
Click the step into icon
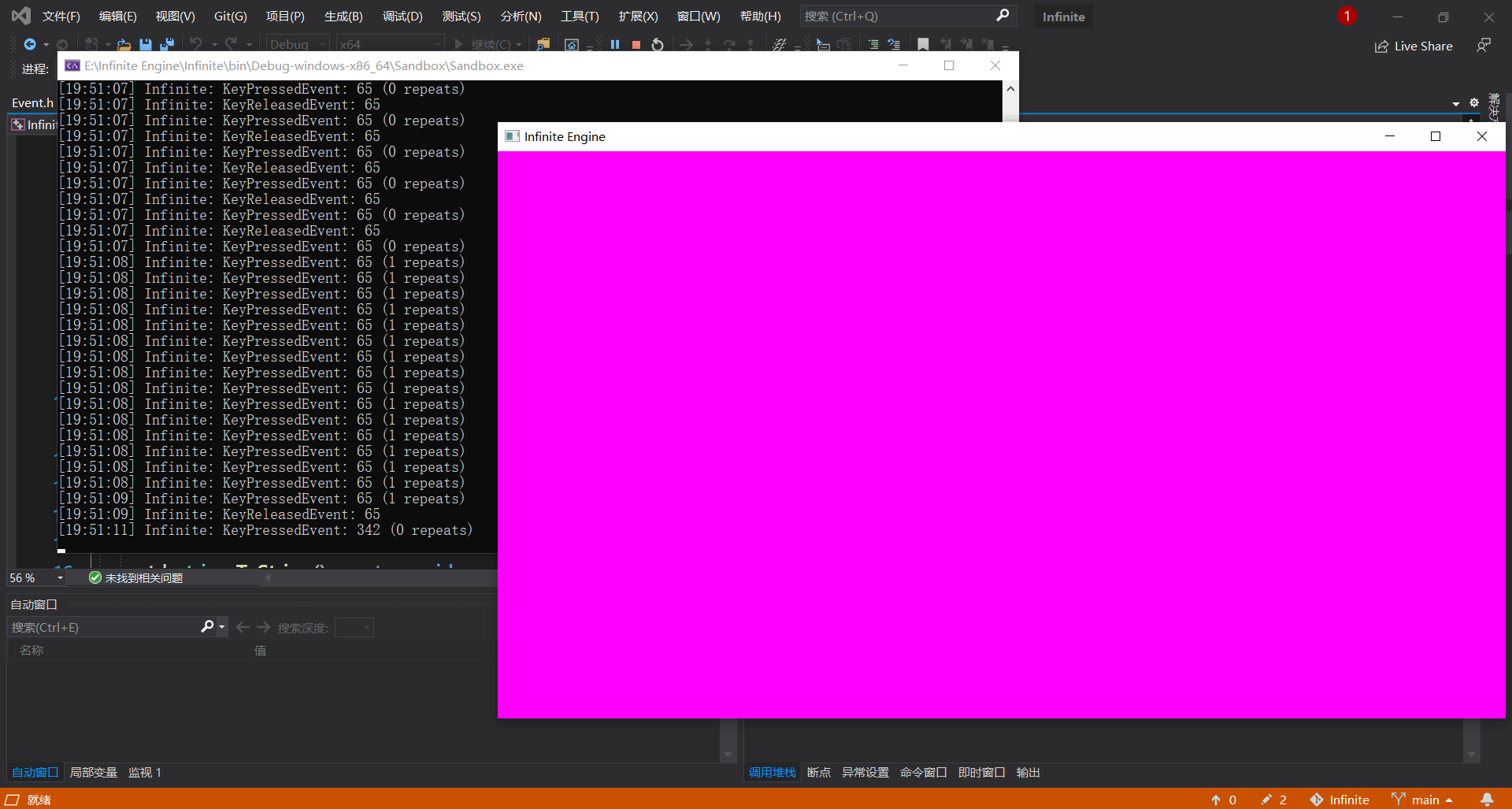coord(708,45)
